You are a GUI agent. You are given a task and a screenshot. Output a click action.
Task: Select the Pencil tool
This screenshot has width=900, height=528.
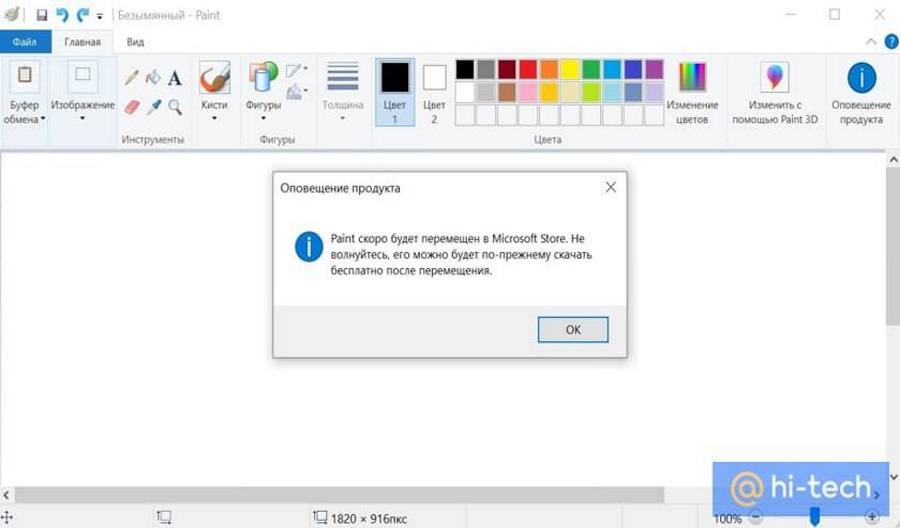tap(131, 77)
